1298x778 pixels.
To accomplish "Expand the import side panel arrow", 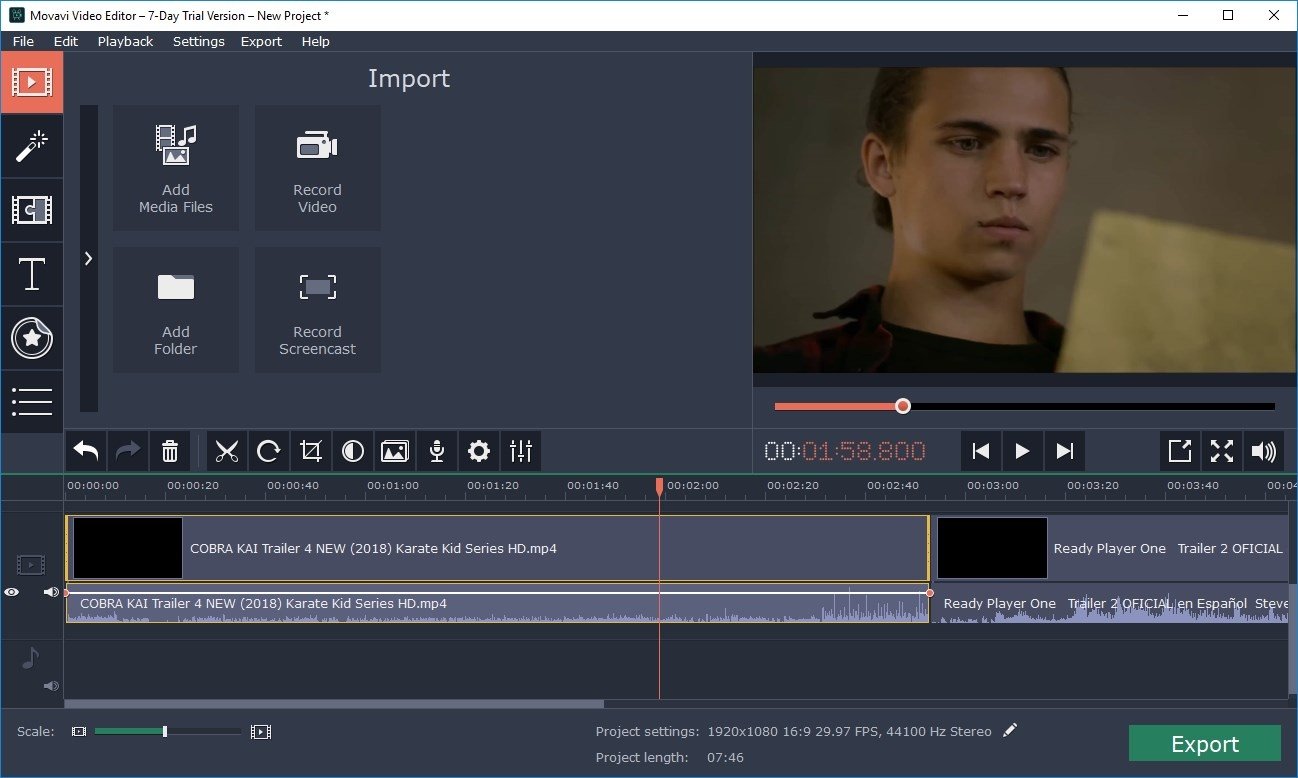I will point(88,258).
